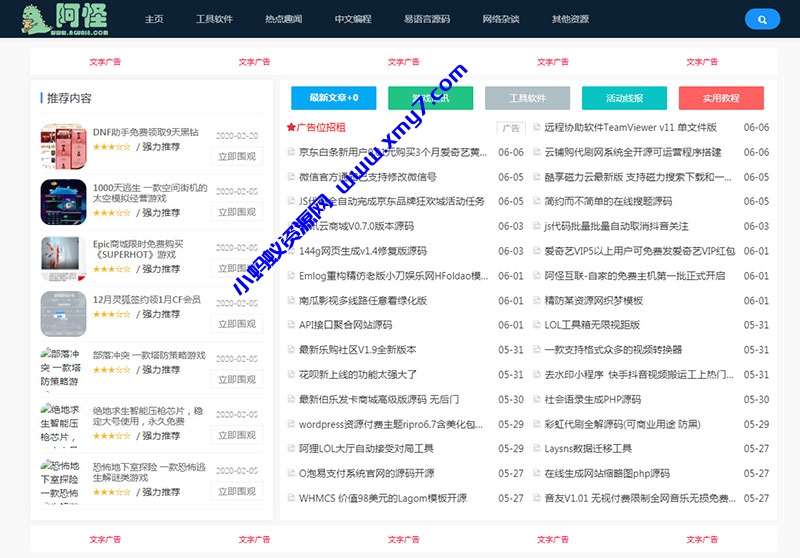Open DNF助手免费领取9天黑钻 title
The width and height of the screenshot is (800, 558).
(x=146, y=132)
